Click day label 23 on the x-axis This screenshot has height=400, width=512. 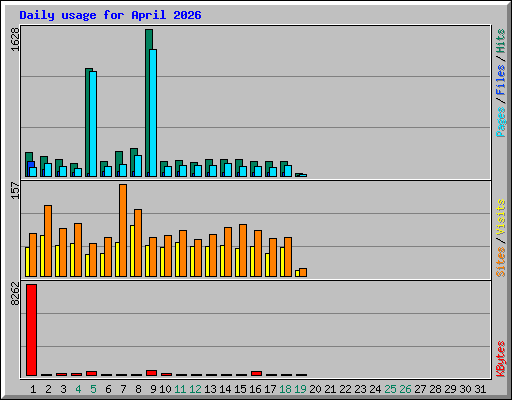click(360, 389)
